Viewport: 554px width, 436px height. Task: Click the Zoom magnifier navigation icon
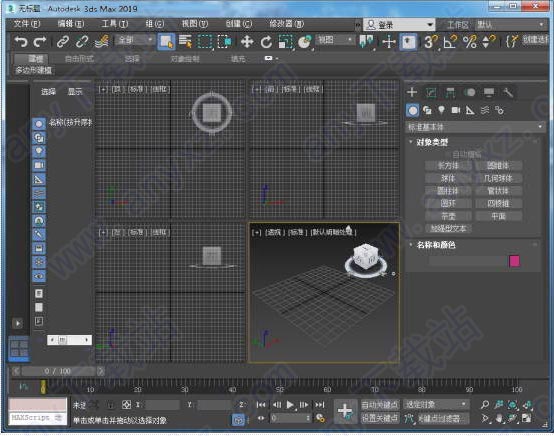485,405
